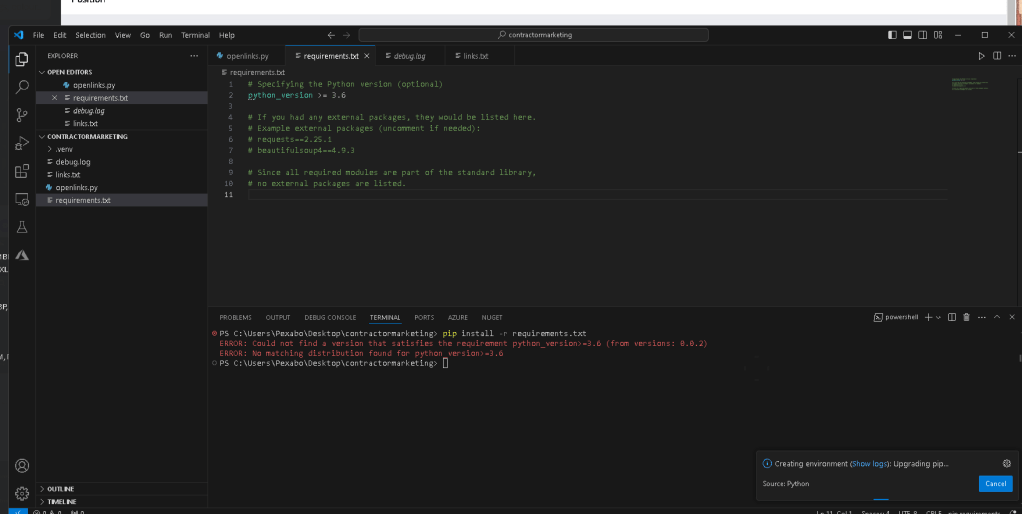Open the Search view in activity bar
This screenshot has width=1022, height=514.
pyautogui.click(x=22, y=87)
